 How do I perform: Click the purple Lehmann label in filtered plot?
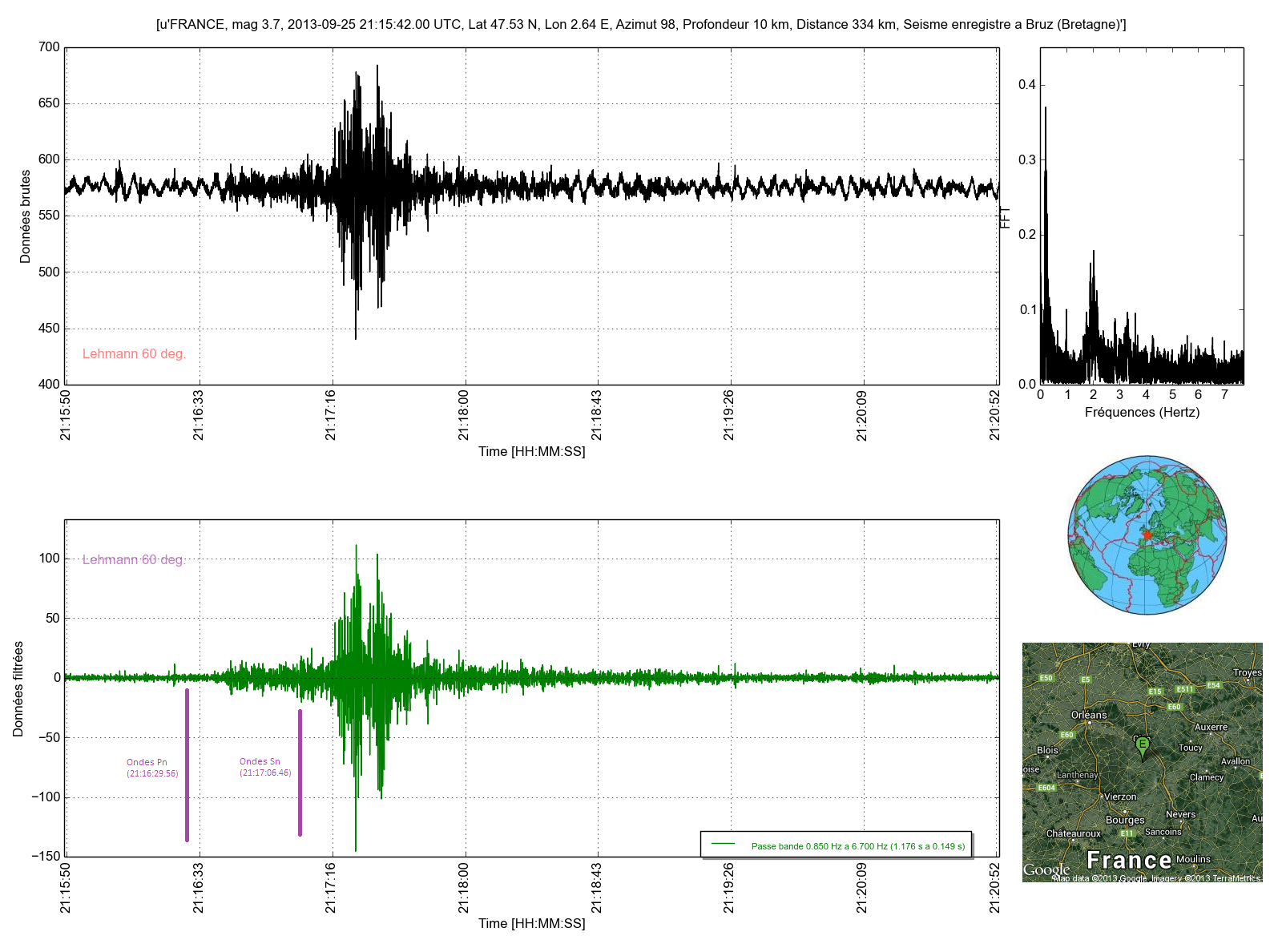pos(134,560)
